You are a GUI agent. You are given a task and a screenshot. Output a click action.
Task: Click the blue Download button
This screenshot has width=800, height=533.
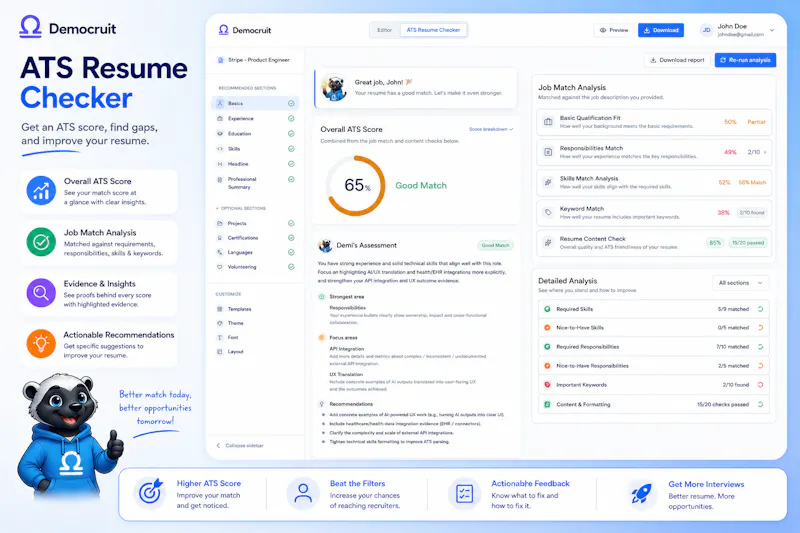point(661,30)
